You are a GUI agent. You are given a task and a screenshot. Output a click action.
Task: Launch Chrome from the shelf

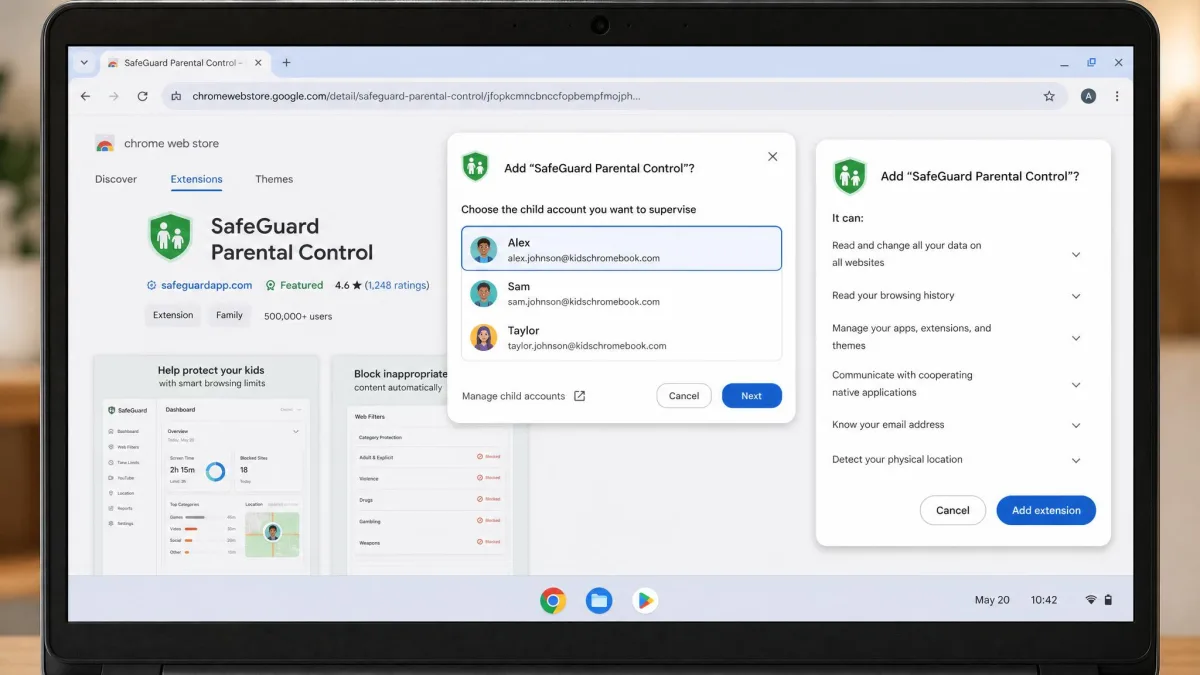point(553,600)
